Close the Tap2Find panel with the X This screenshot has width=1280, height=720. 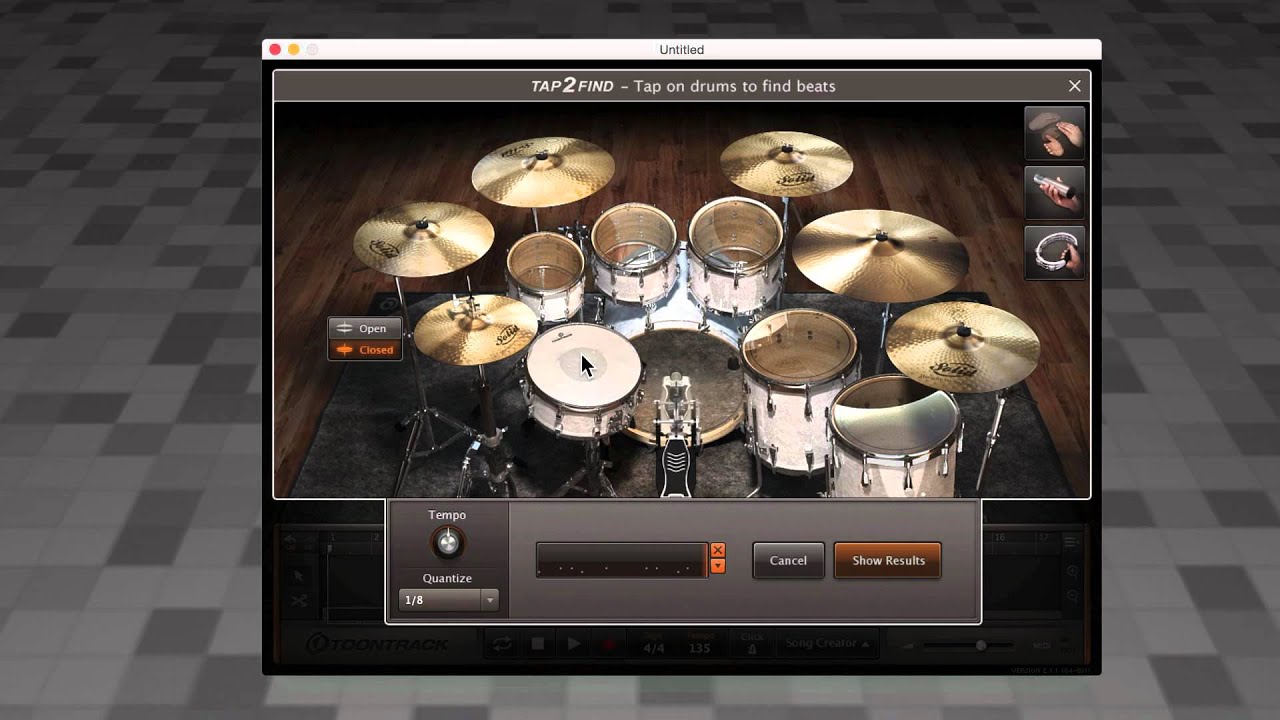coord(1075,86)
